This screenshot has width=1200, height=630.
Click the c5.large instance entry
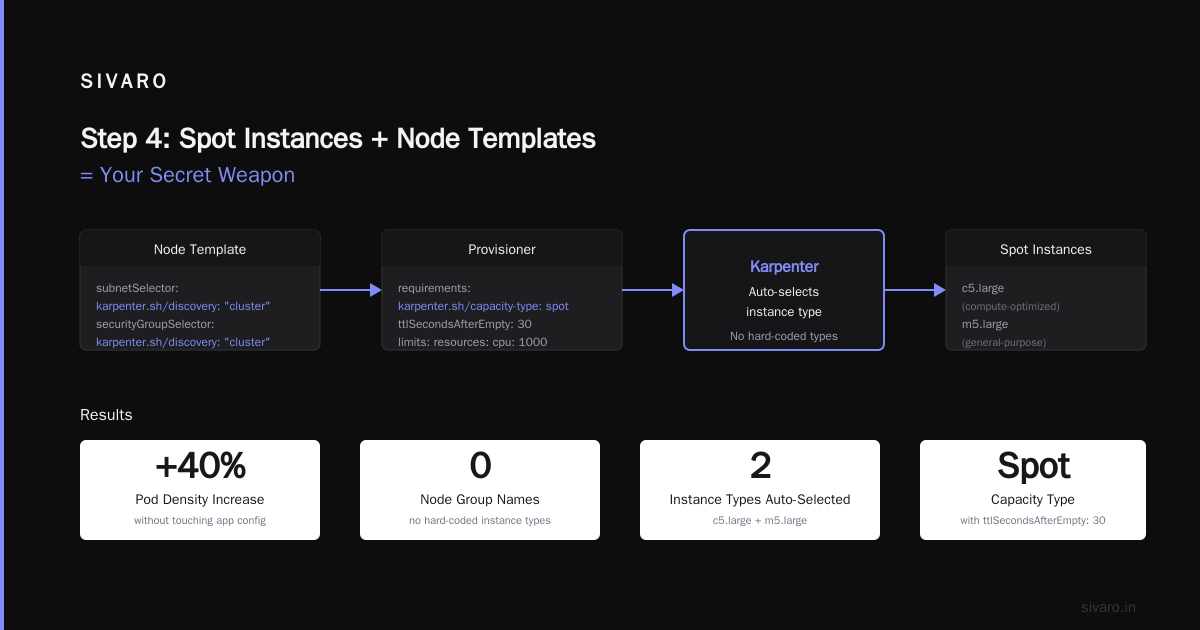click(x=983, y=288)
